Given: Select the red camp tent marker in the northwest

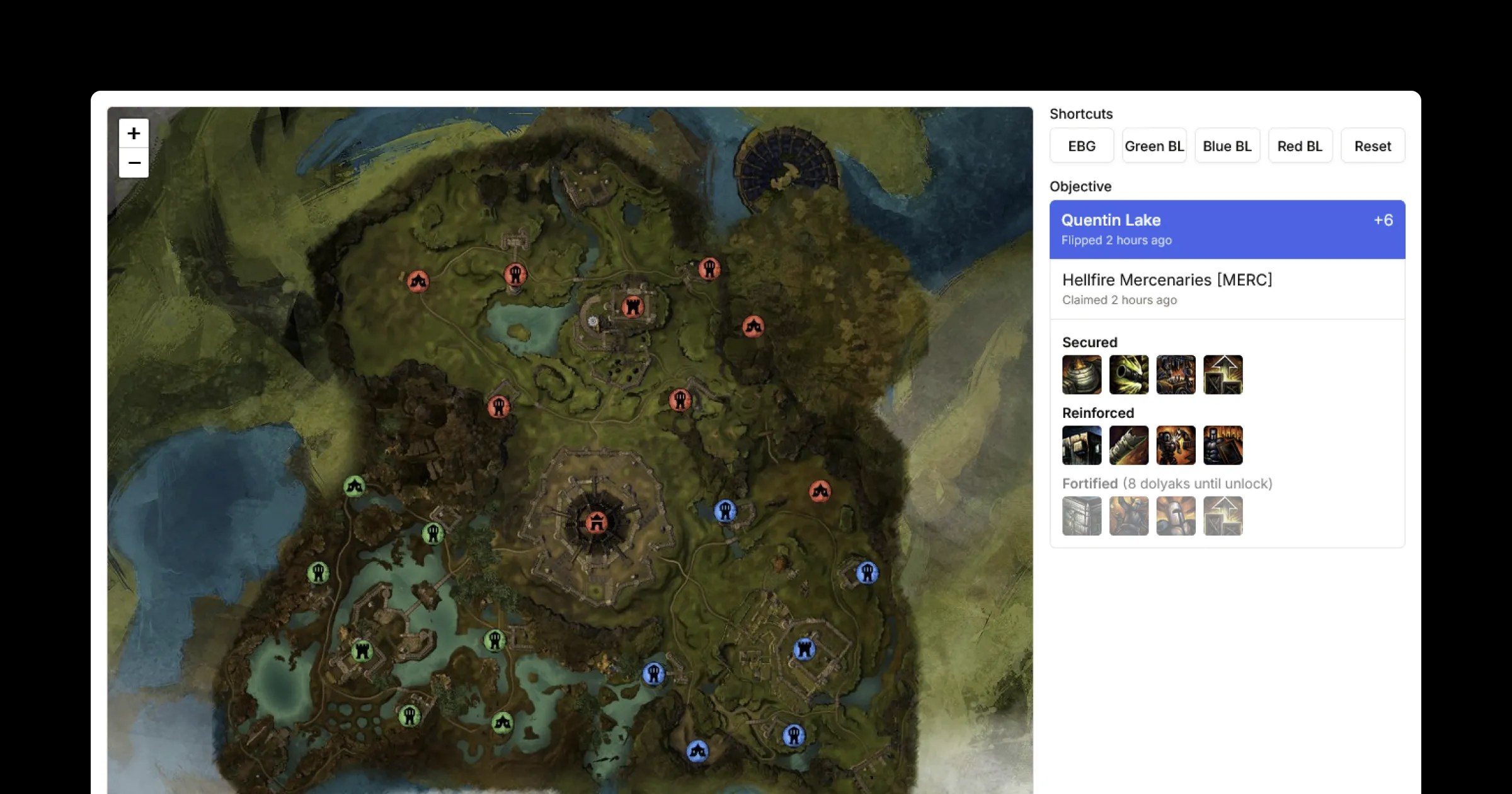Looking at the screenshot, I should [x=418, y=282].
